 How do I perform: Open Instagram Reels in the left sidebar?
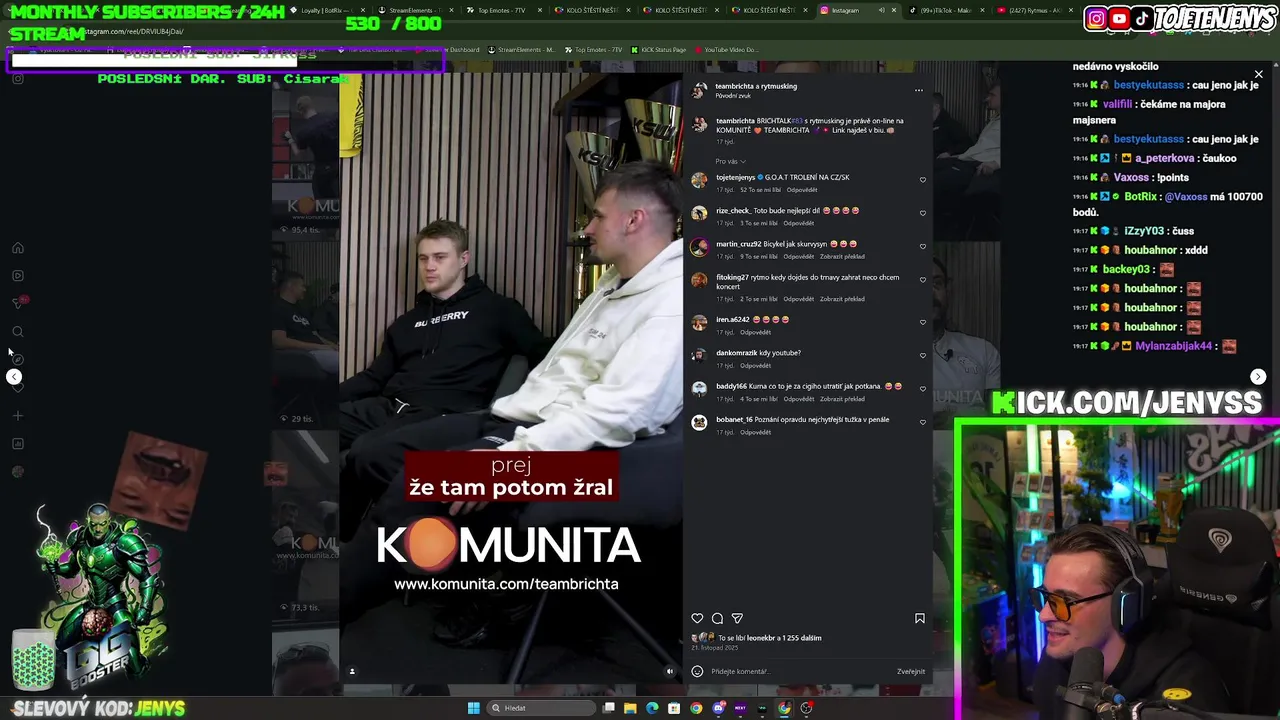tap(17, 276)
